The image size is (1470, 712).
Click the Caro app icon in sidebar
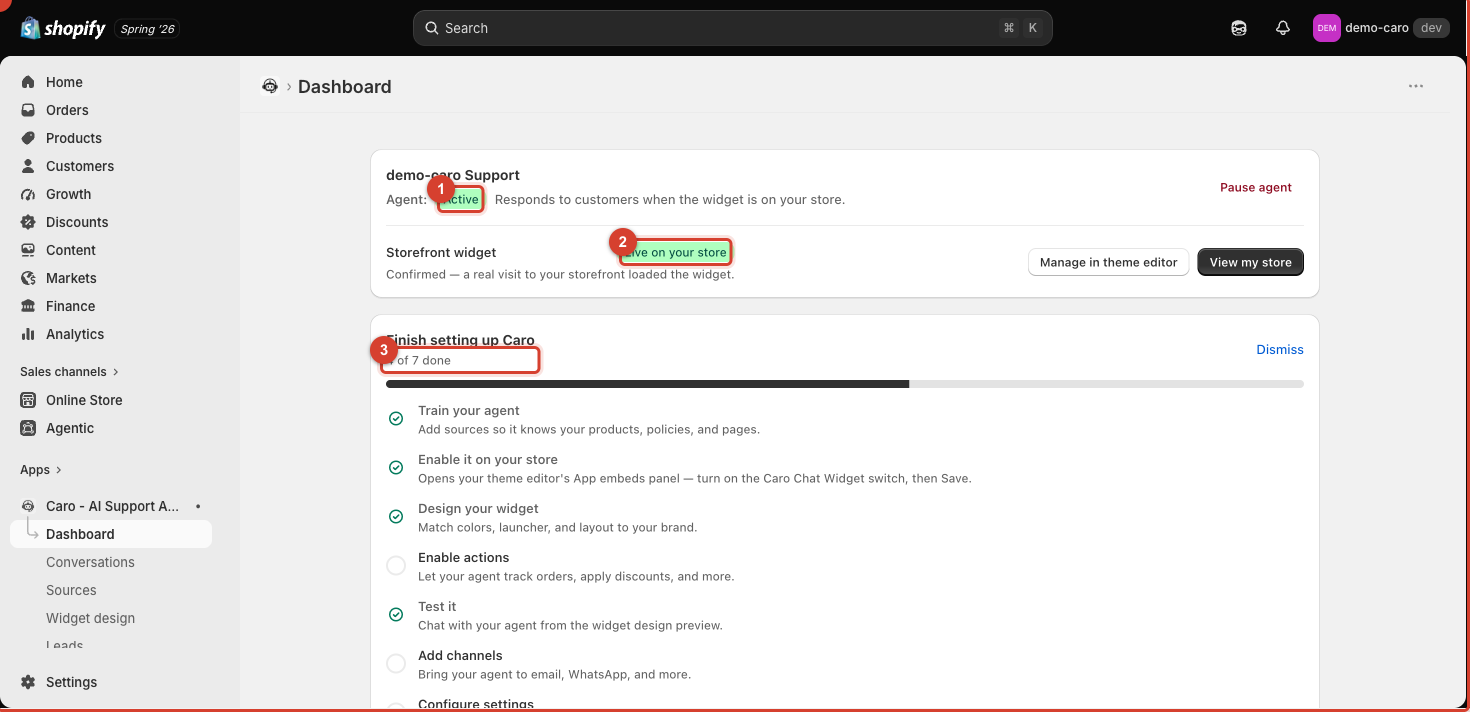click(x=28, y=506)
